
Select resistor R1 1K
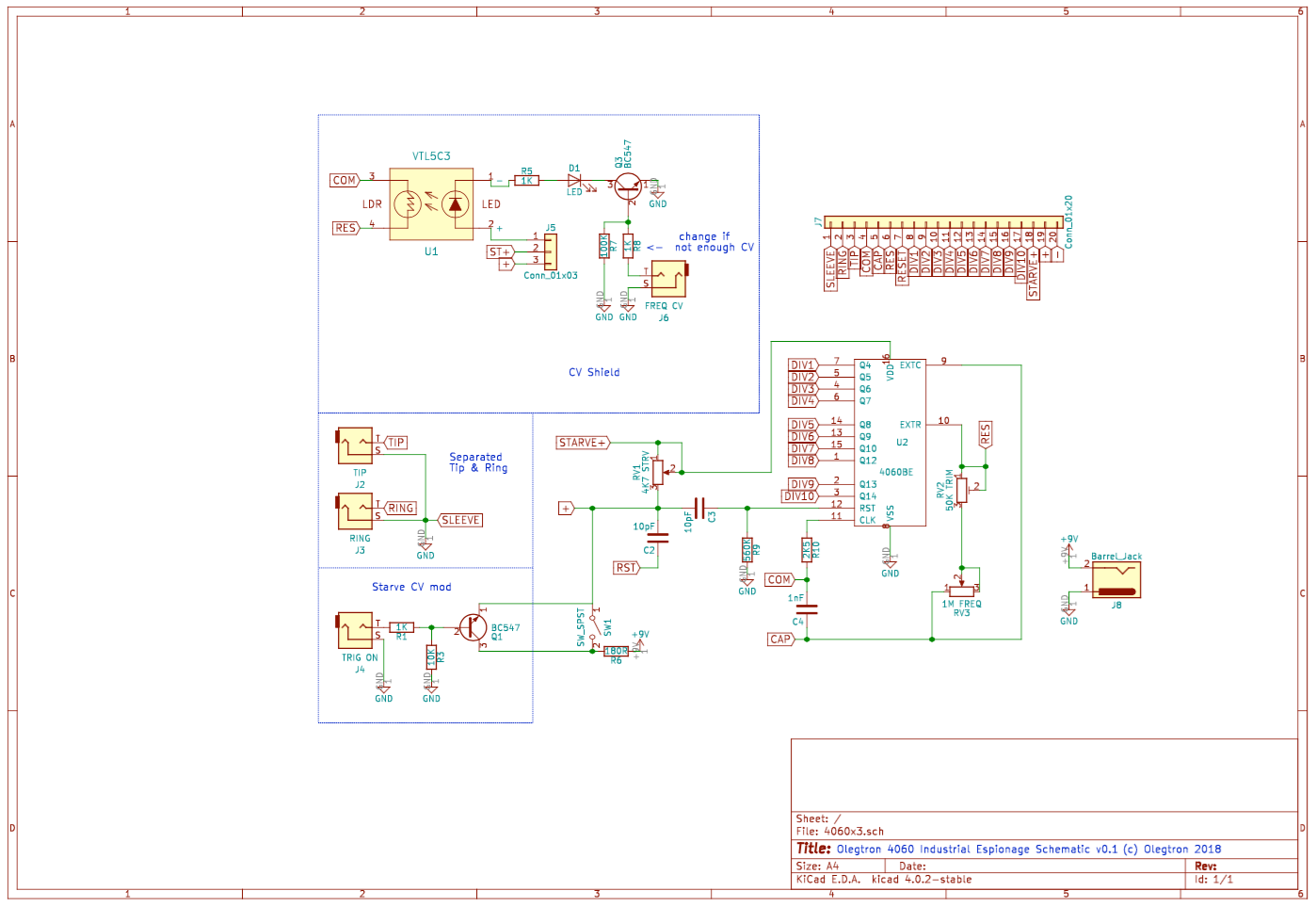point(402,627)
